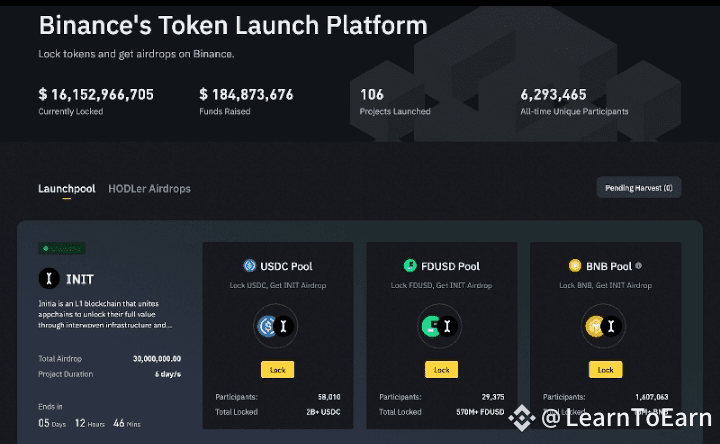This screenshot has height=444, width=720.
Task: Click the 6,293,465 Unique Participants figure
Action: point(553,95)
